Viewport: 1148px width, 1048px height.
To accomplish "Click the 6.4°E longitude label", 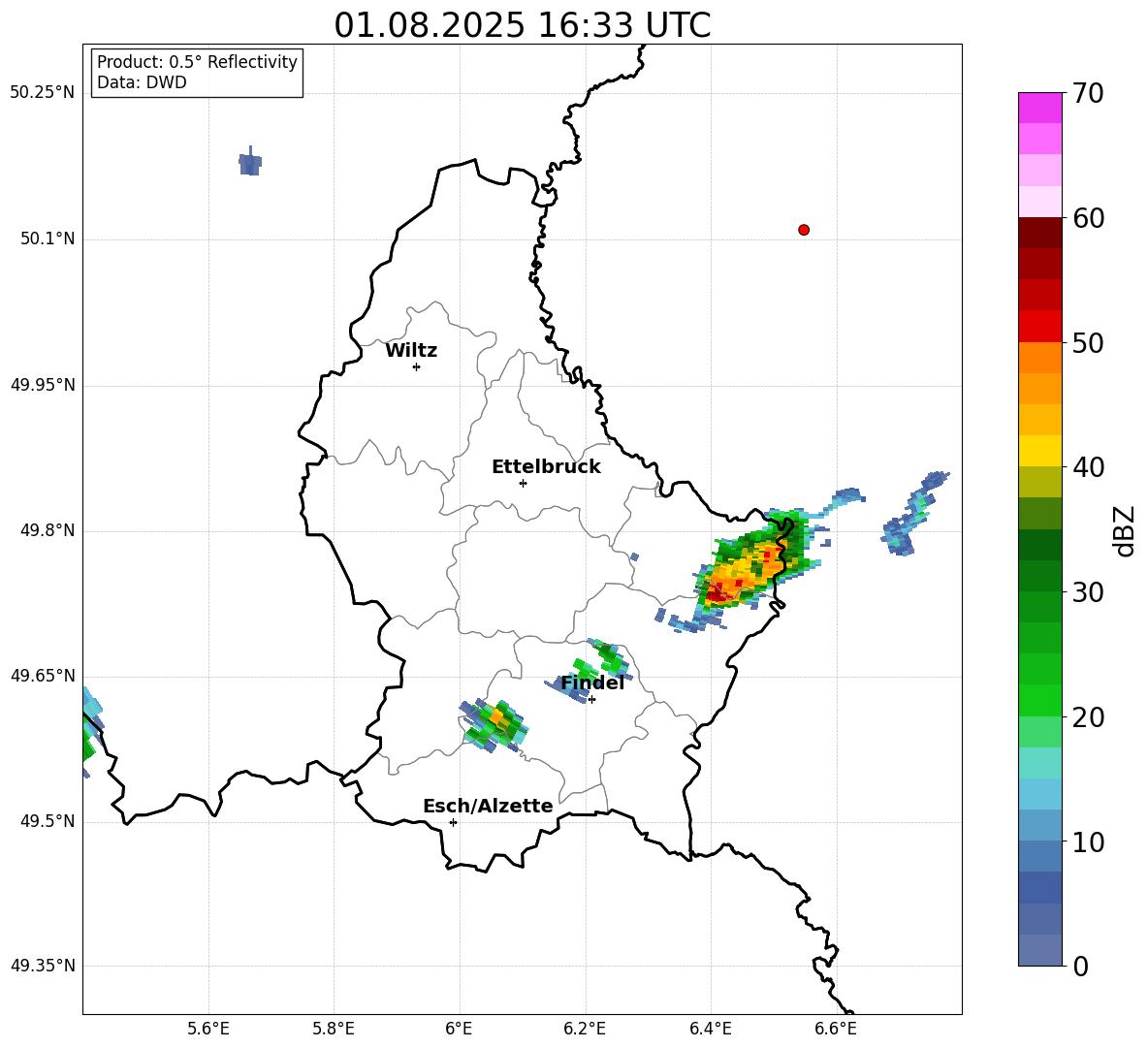I will [x=710, y=1029].
